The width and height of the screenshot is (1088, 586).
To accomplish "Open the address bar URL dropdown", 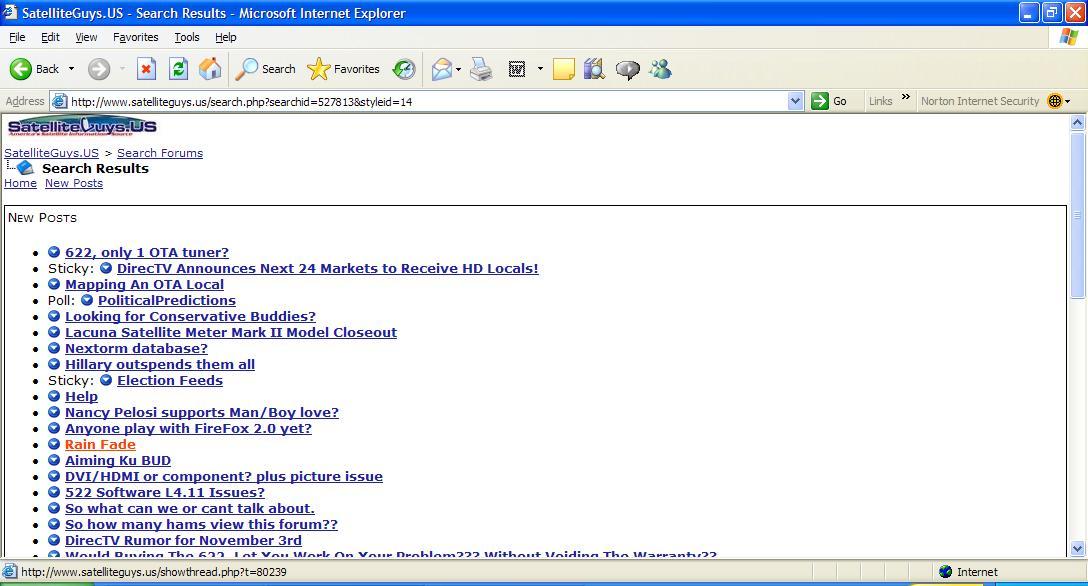I will coord(795,101).
